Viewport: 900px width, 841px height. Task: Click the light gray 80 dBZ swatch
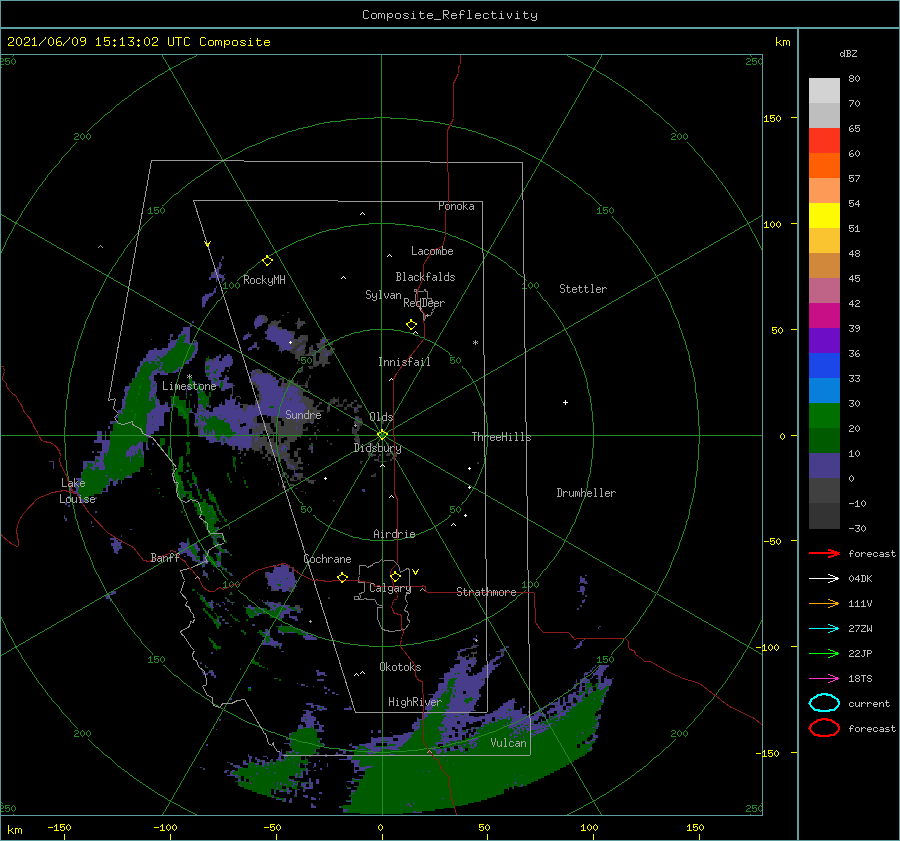(824, 90)
